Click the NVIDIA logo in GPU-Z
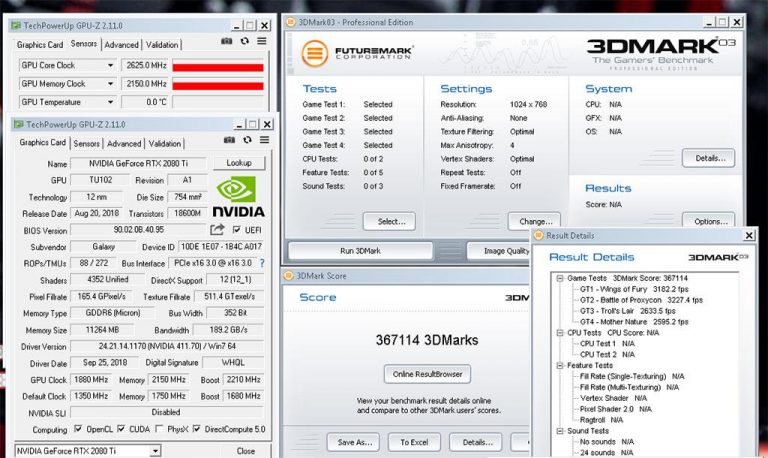This screenshot has height=458, width=768. click(x=238, y=196)
